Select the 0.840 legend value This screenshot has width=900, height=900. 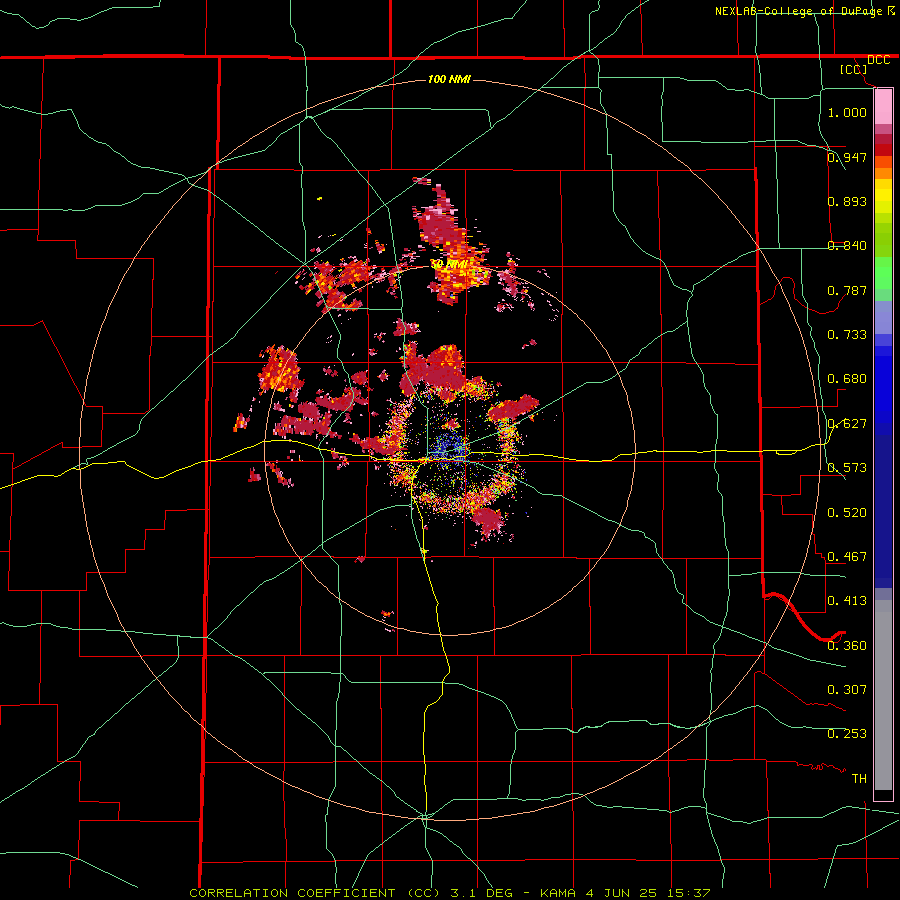(x=847, y=245)
